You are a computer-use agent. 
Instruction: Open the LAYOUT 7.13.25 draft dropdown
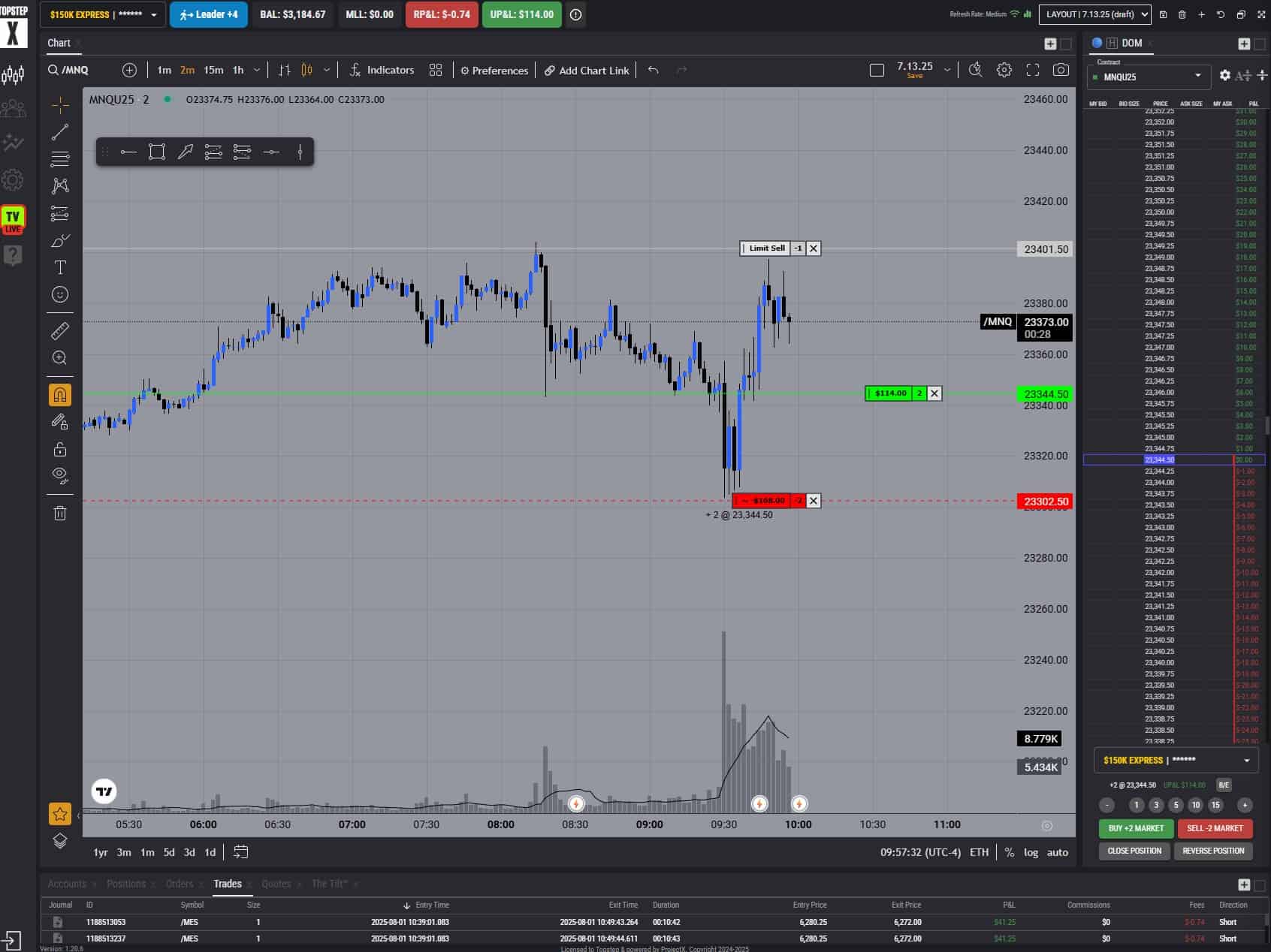point(1095,14)
